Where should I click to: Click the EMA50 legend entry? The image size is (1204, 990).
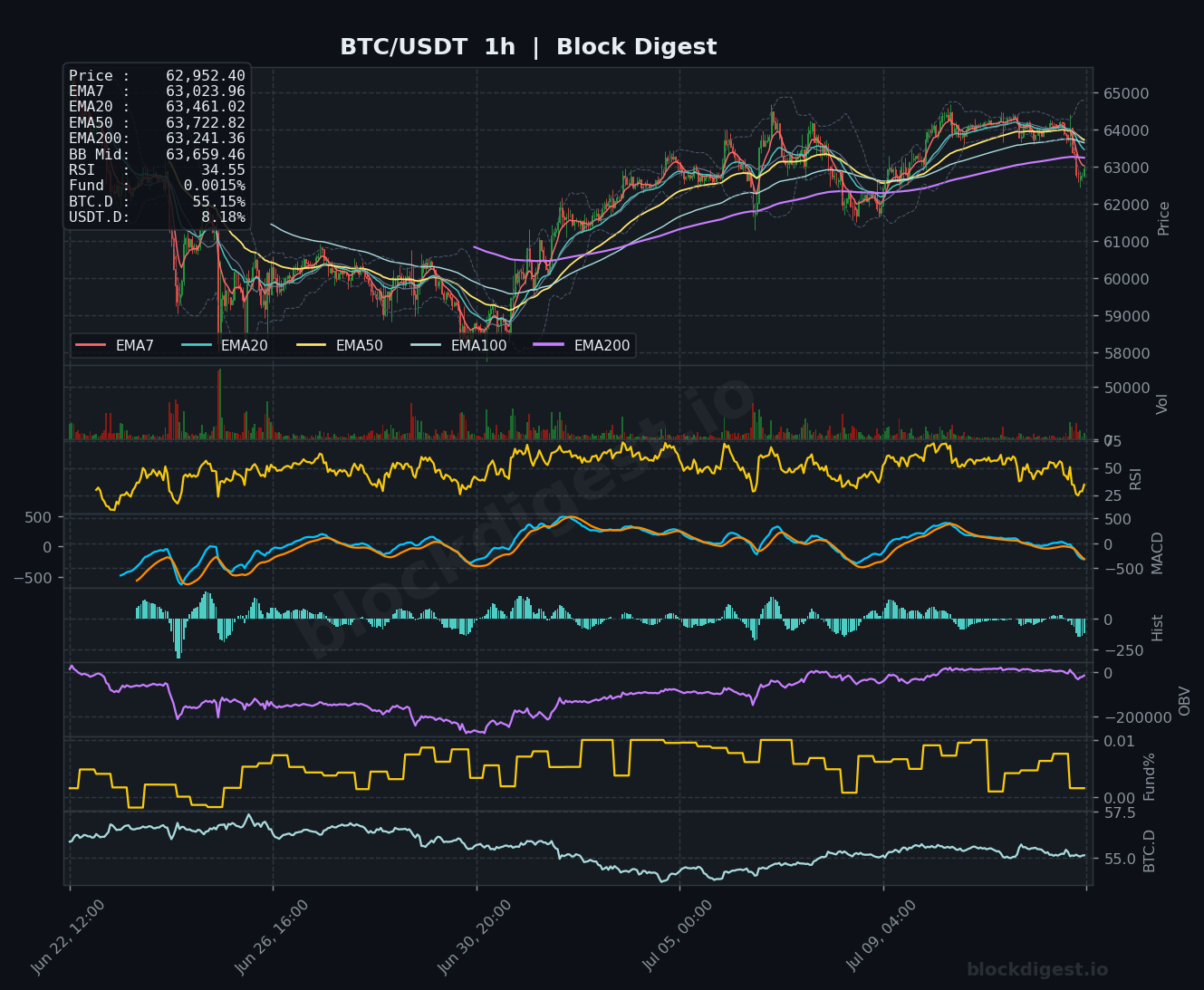click(x=340, y=345)
